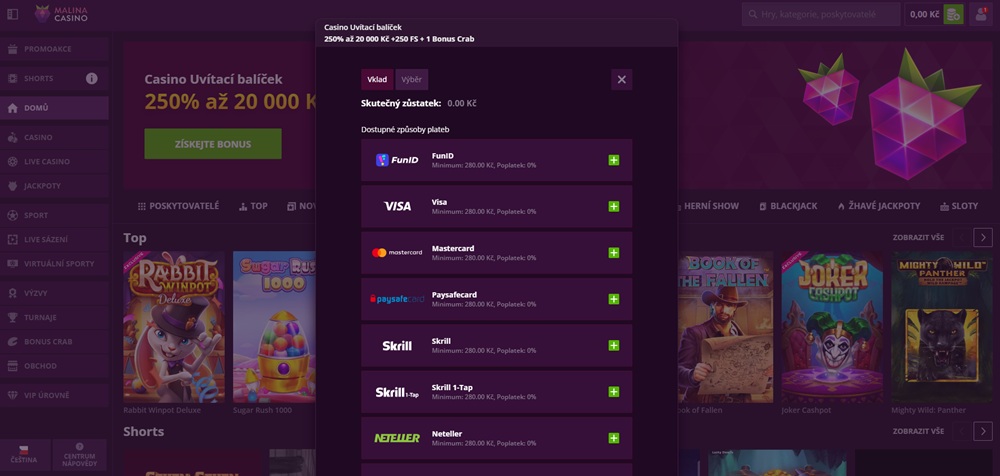The image size is (1000, 476).
Task: Select the Blackjack category
Action: (788, 206)
